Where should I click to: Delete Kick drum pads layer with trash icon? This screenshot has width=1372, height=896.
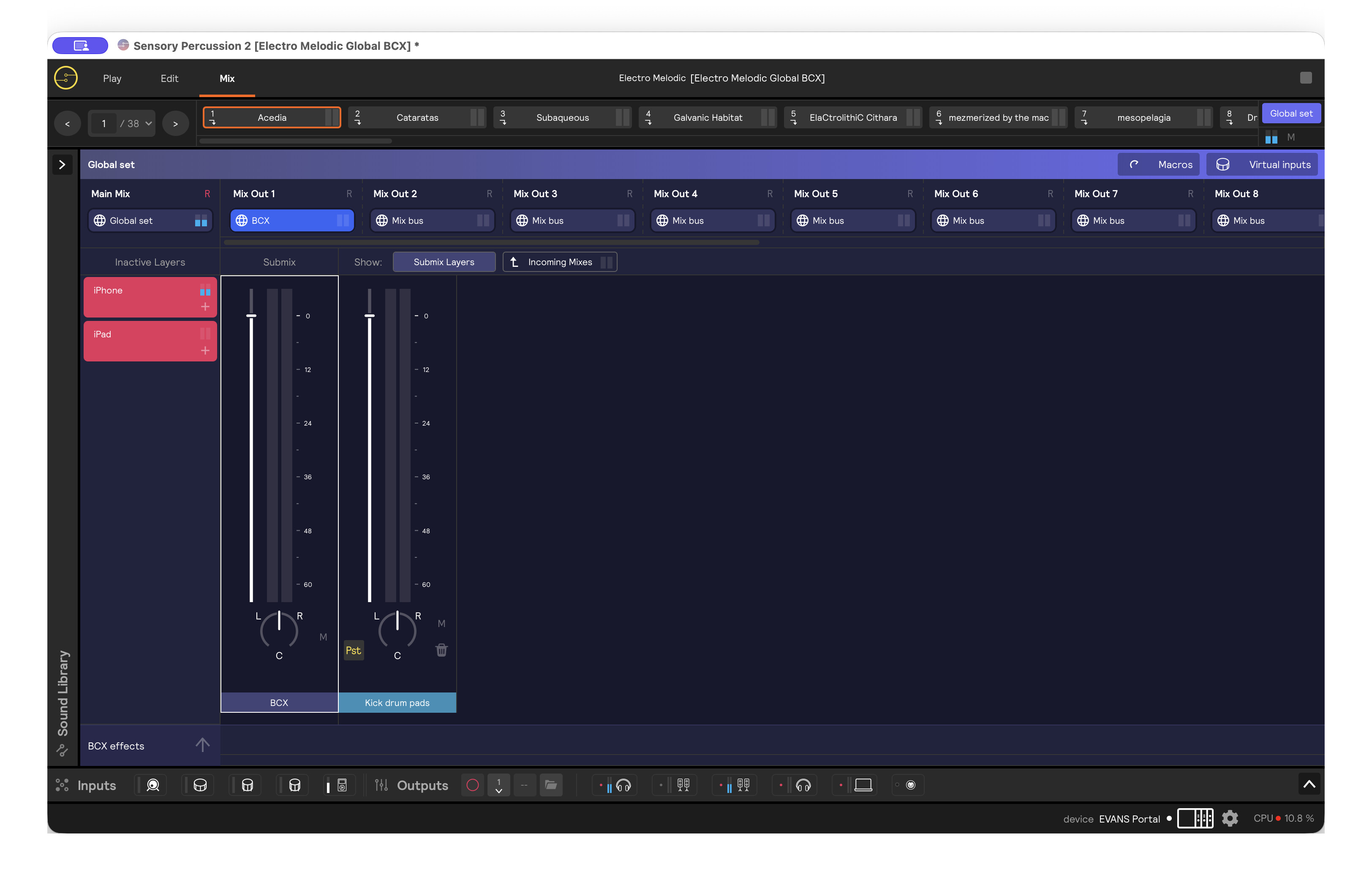point(441,650)
